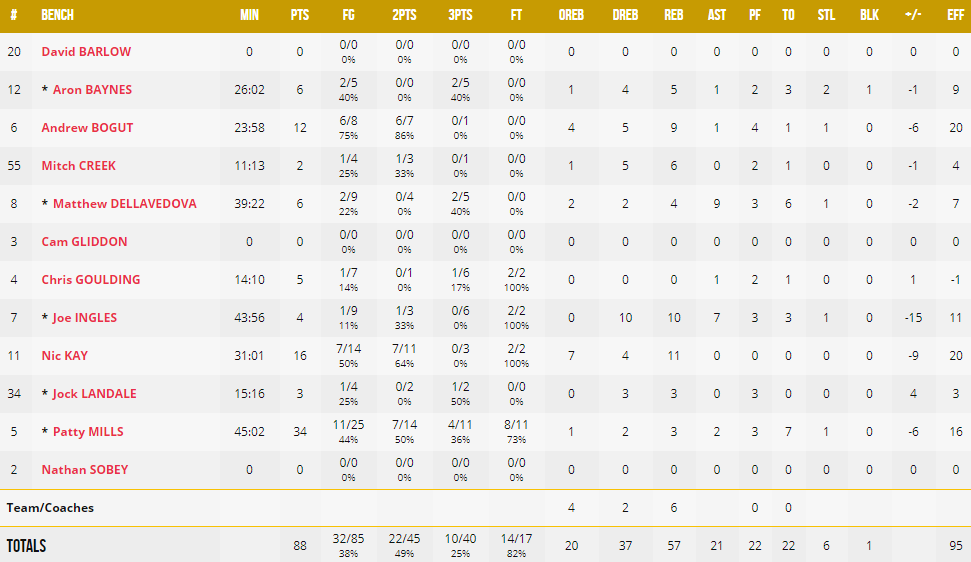Click the BENCH column header
Image resolution: width=971 pixels, height=562 pixels.
[58, 15]
